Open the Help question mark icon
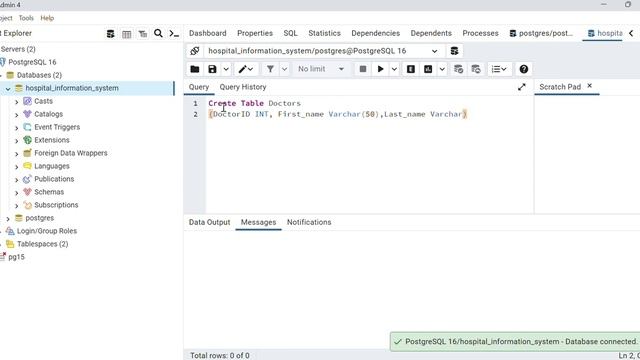The image size is (640, 360). pyautogui.click(x=524, y=69)
